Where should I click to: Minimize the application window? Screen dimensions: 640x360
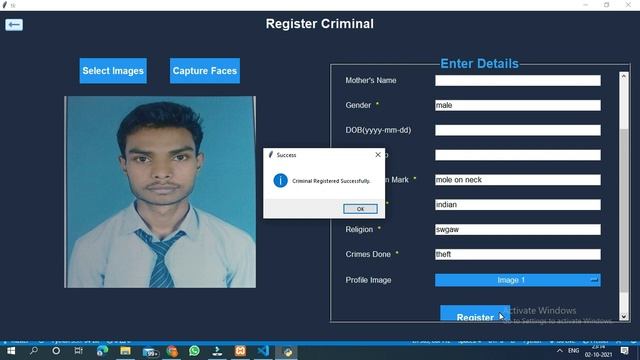pos(586,5)
